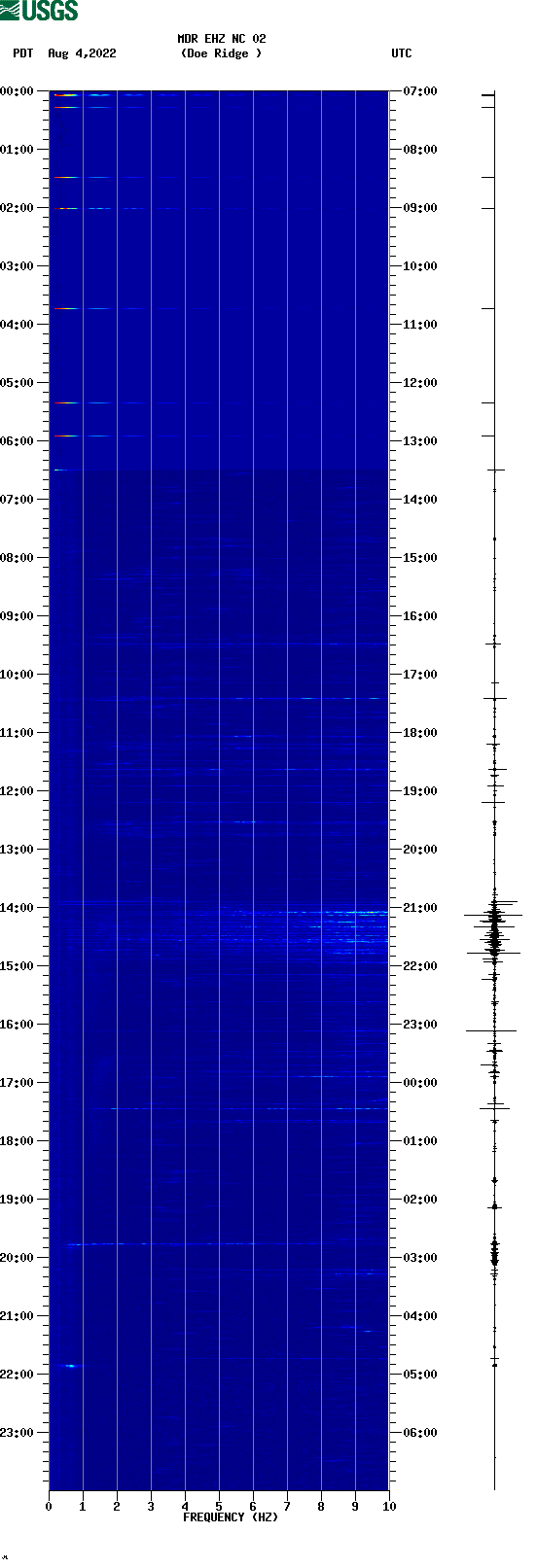Screen dimensions: 537x1568
Task: Click the bright spot near 22:00 spectrogram
Action: pyautogui.click(x=69, y=1366)
